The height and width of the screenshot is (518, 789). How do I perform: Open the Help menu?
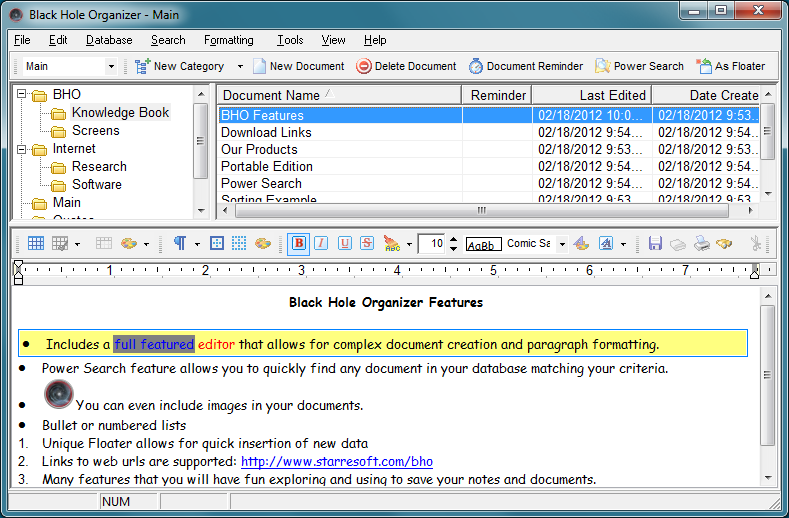click(375, 40)
